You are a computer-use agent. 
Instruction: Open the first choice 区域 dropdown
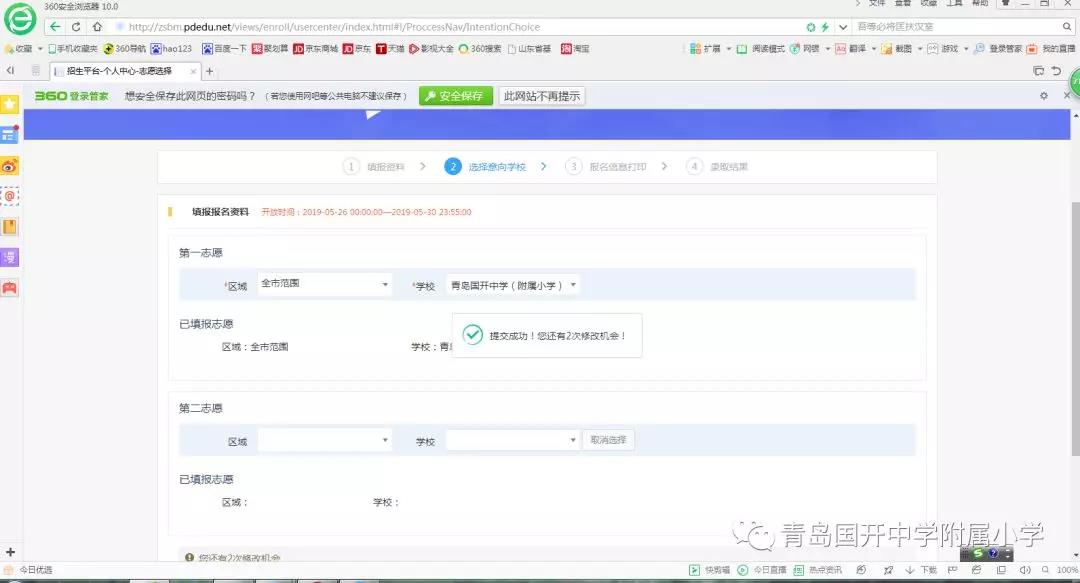click(324, 285)
